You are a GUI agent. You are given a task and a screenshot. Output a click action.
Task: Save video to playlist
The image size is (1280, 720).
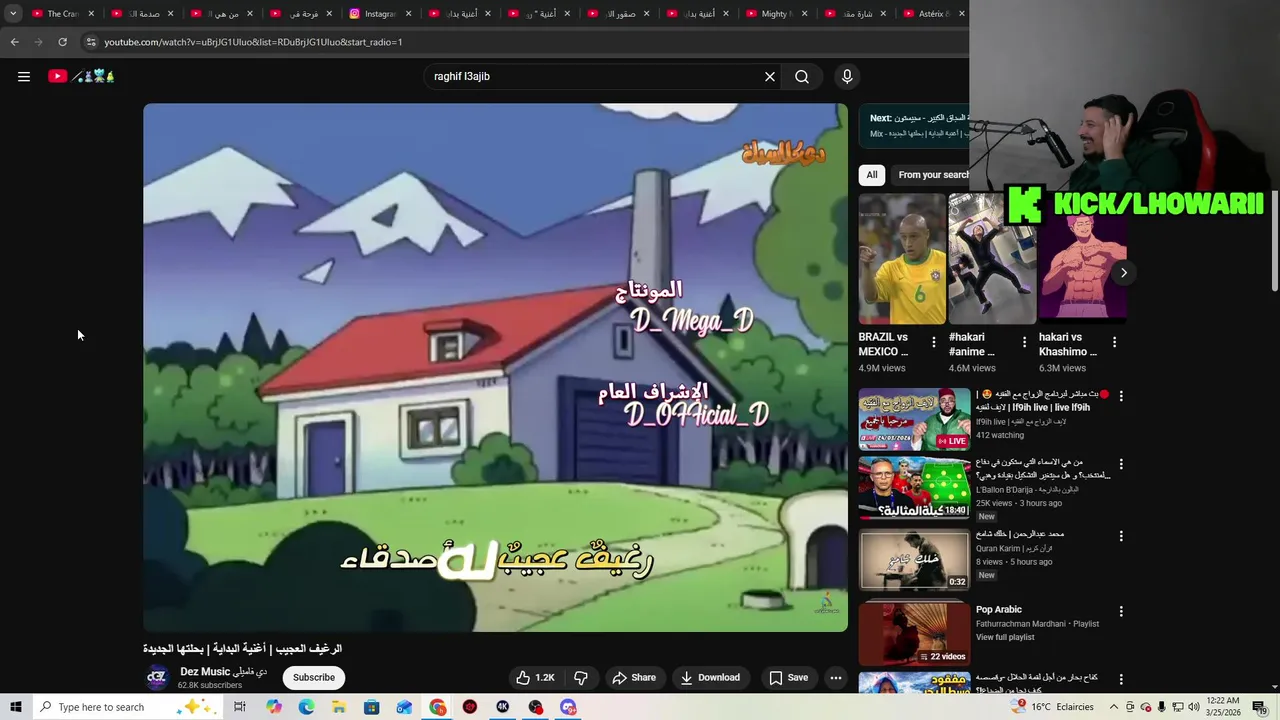tap(788, 677)
